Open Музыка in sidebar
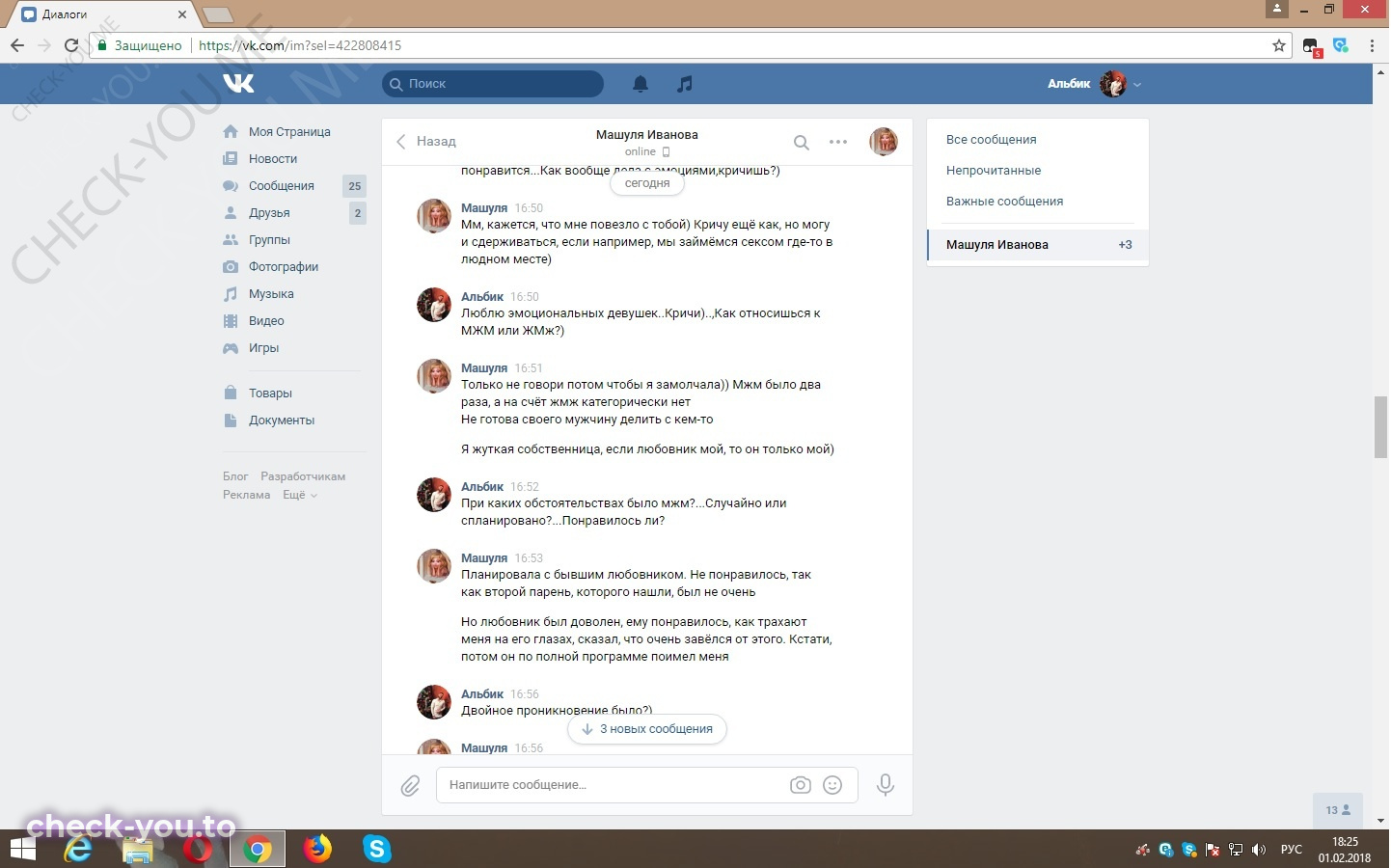Screen dimensions: 1391x868 [271, 294]
